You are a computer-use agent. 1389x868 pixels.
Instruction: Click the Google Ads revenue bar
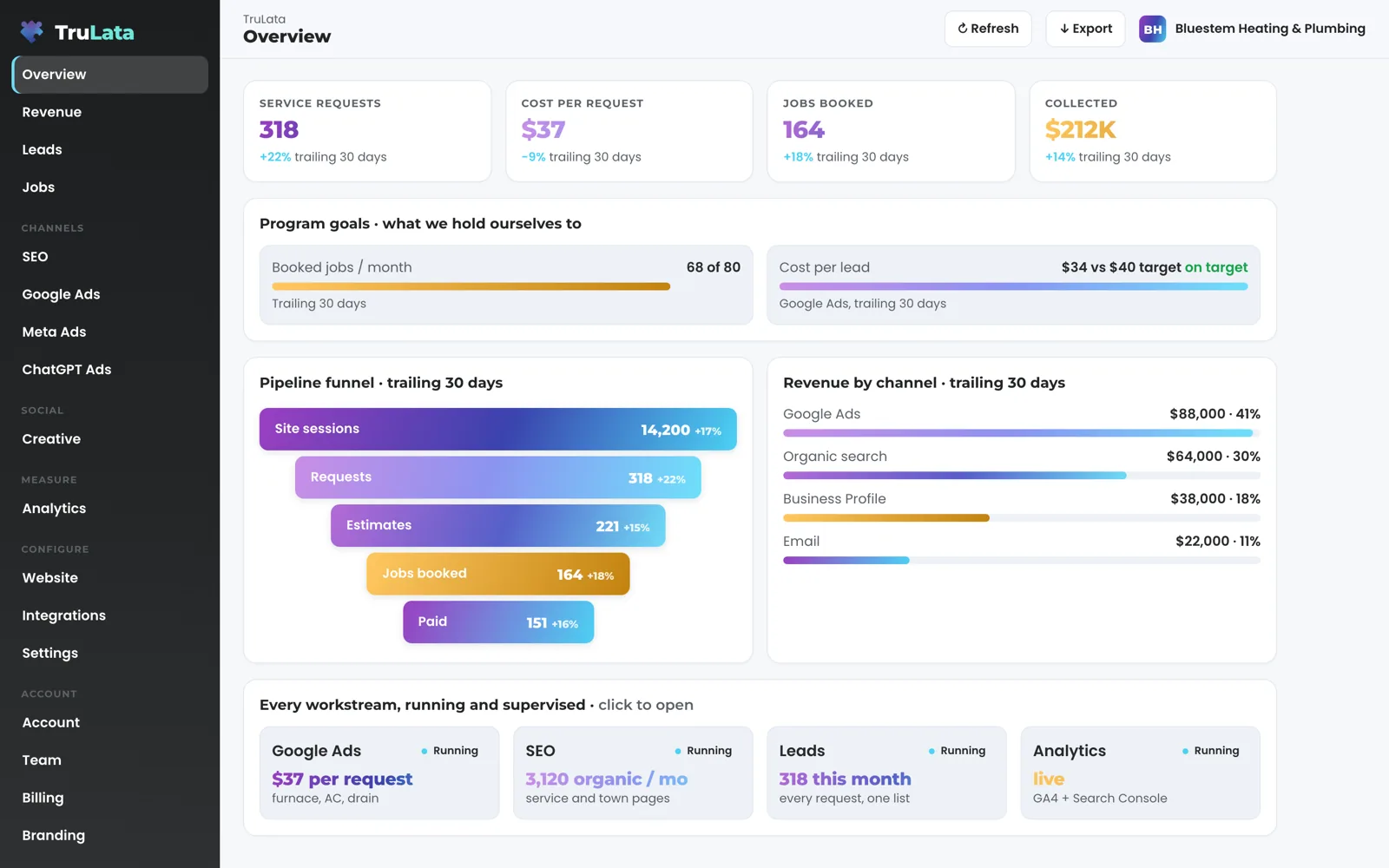point(1022,433)
